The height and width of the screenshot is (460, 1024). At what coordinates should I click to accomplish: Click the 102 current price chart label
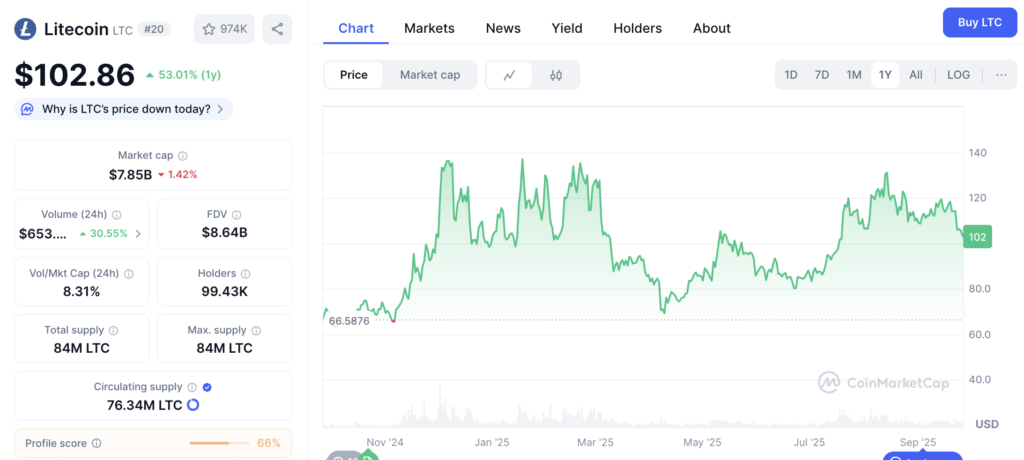pos(978,237)
